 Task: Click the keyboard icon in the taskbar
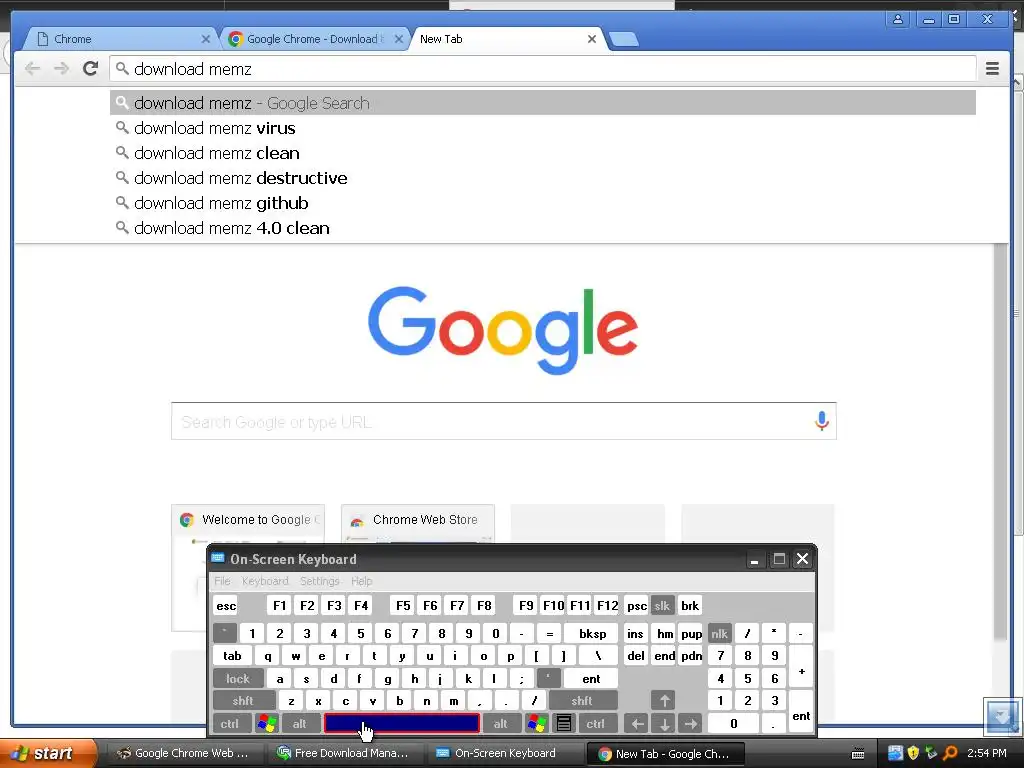(x=858, y=754)
